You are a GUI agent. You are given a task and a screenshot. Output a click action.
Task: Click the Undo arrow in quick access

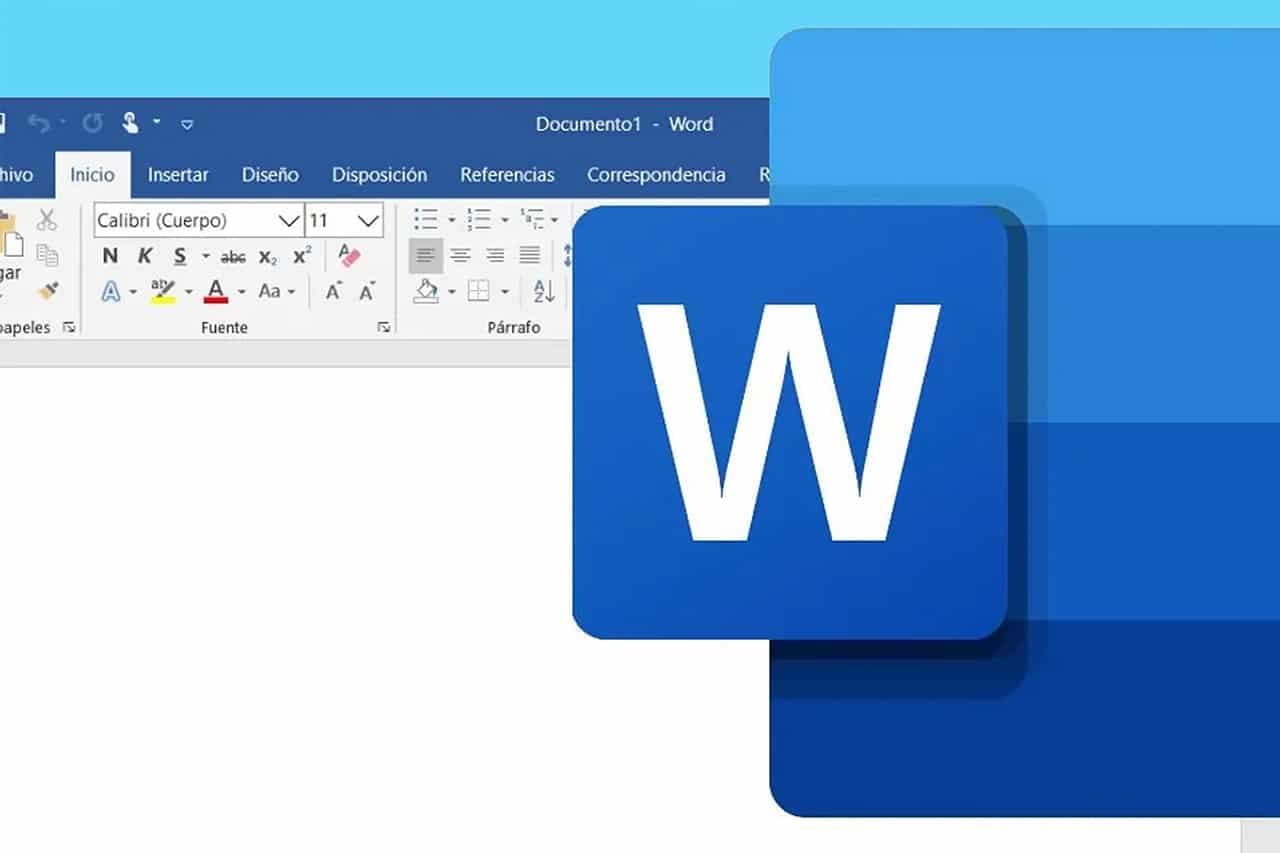tap(38, 124)
